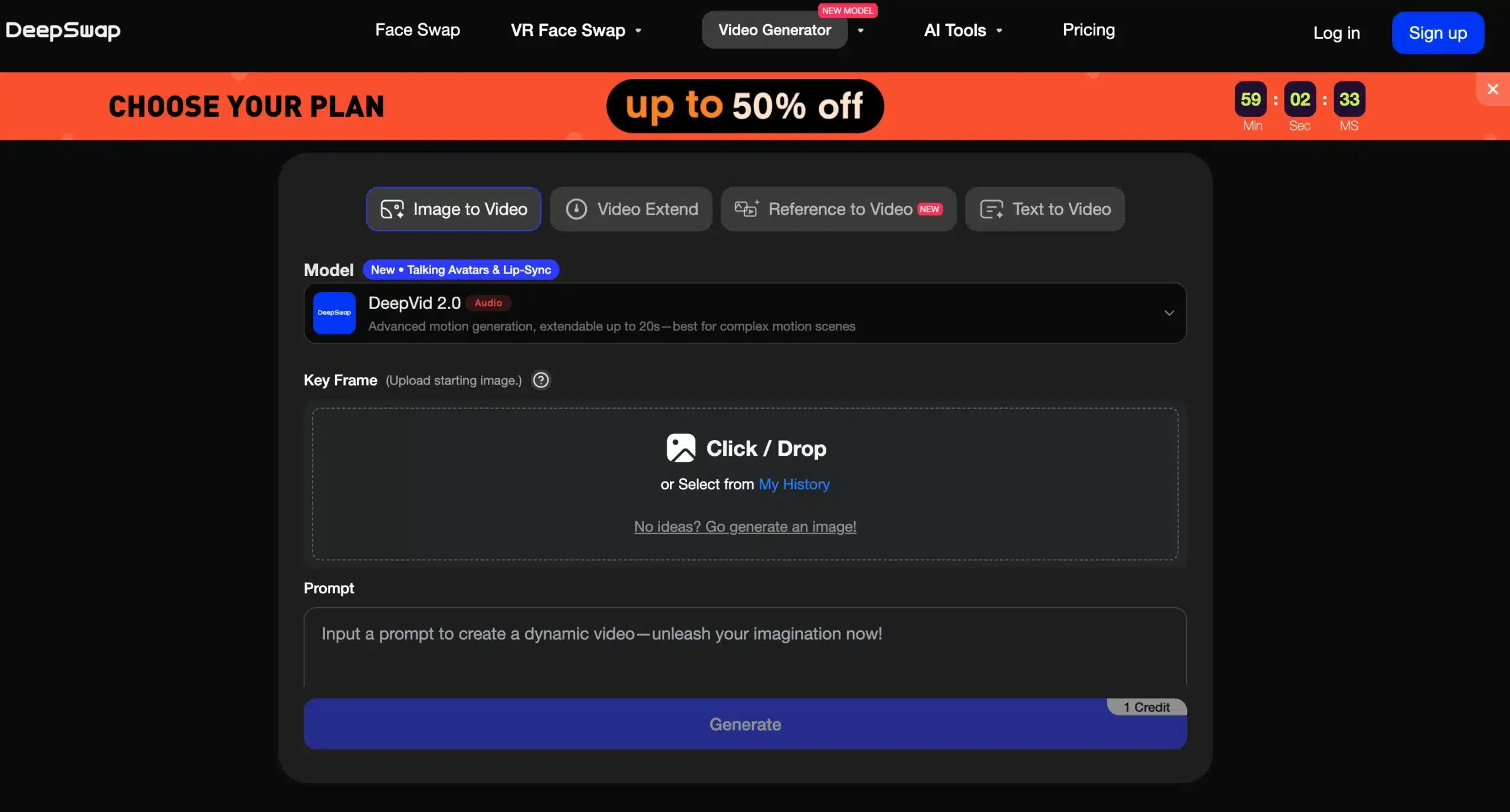The height and width of the screenshot is (812, 1510).
Task: Click the Audio tag beside DeepVid 2.0
Action: pyautogui.click(x=488, y=303)
